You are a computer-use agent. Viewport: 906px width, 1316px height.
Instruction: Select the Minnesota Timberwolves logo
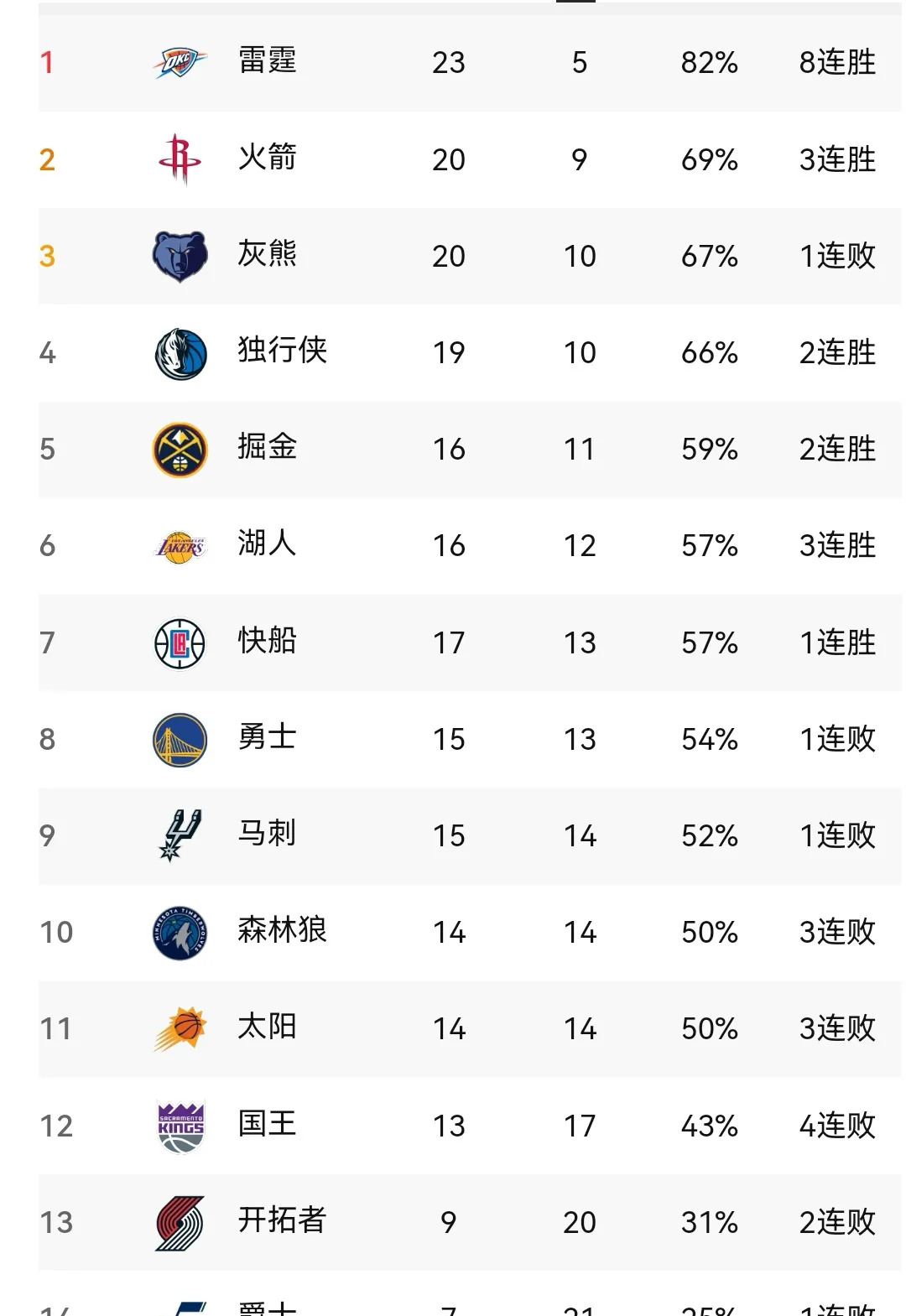(x=180, y=933)
